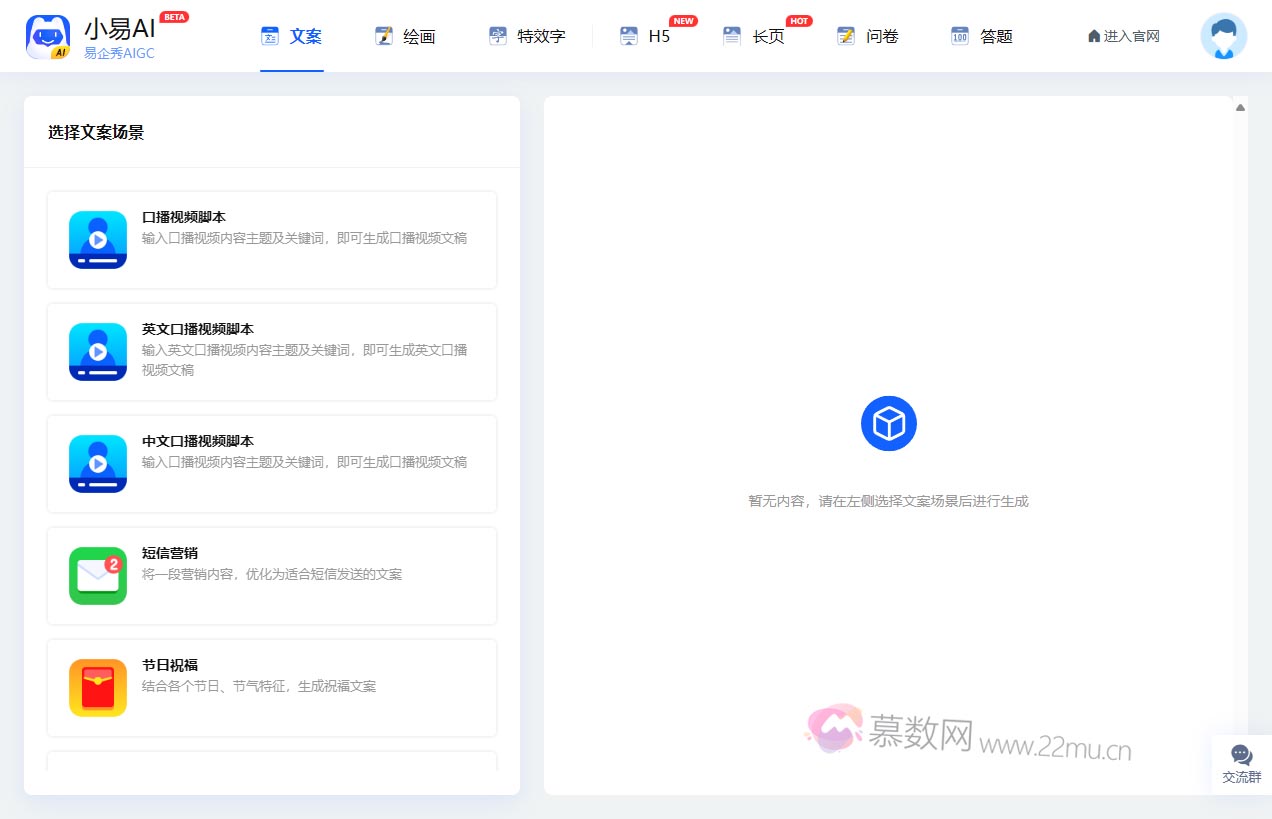Image resolution: width=1272 pixels, height=819 pixels.
Task: Click the blue cube icon in empty state
Action: [888, 423]
